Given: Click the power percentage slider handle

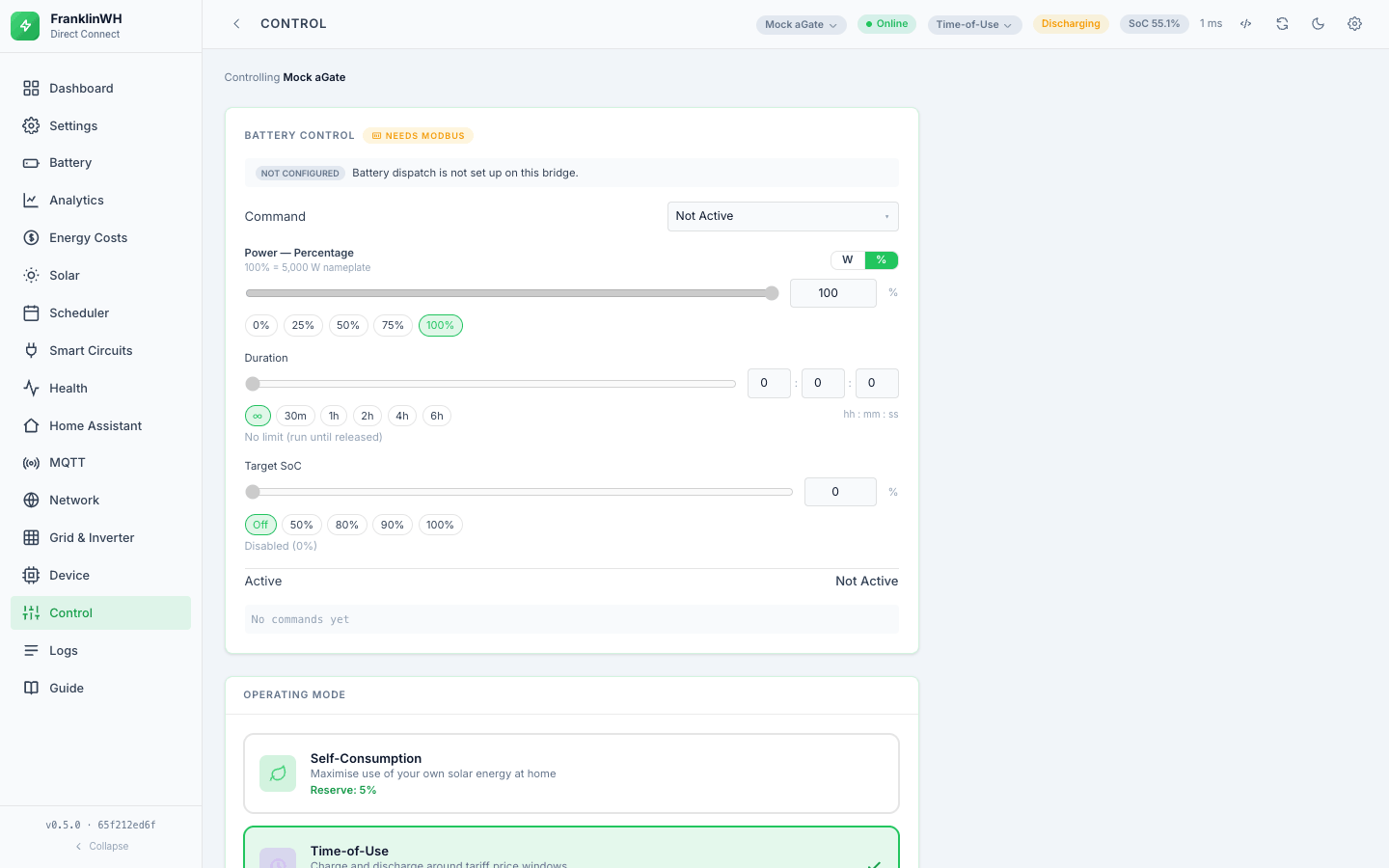Looking at the screenshot, I should pos(772,293).
